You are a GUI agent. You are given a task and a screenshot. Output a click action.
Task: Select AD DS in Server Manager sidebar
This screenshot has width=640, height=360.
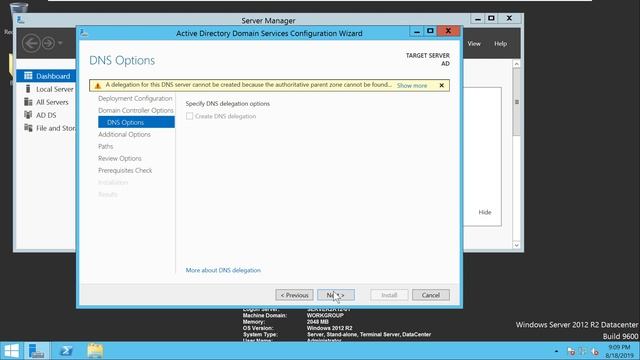(x=46, y=115)
